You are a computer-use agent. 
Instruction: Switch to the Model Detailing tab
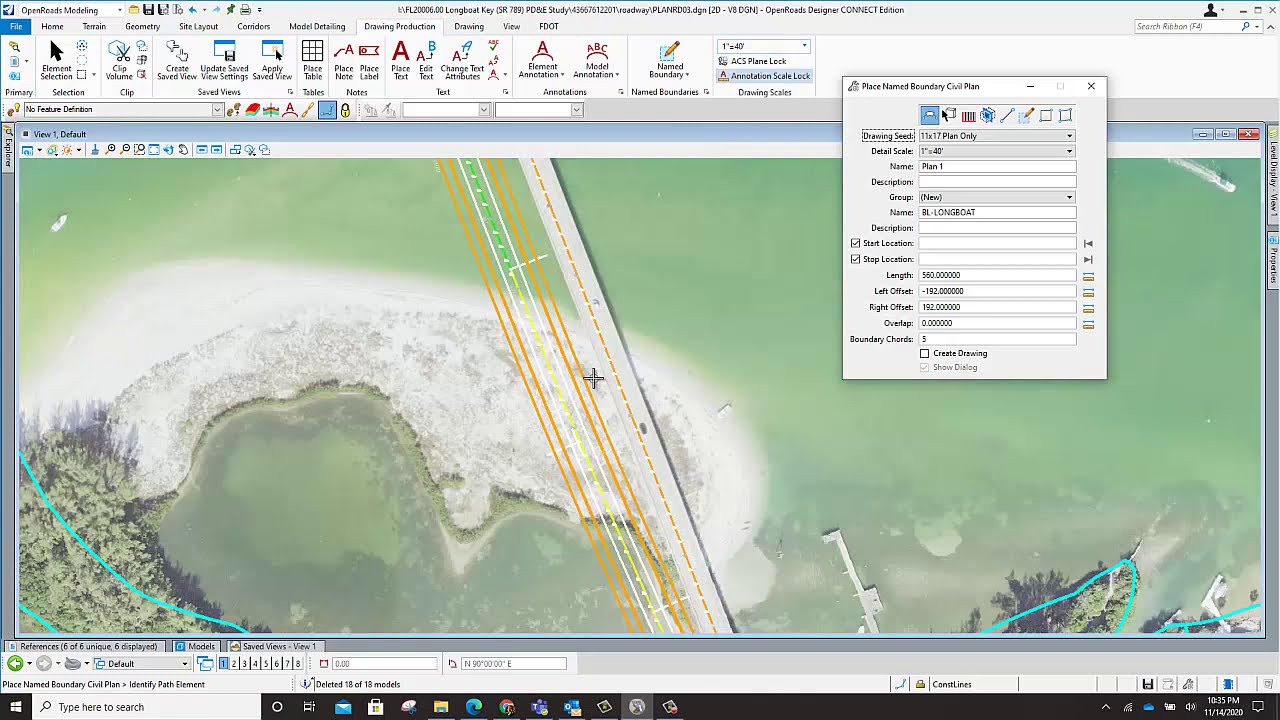tap(317, 26)
